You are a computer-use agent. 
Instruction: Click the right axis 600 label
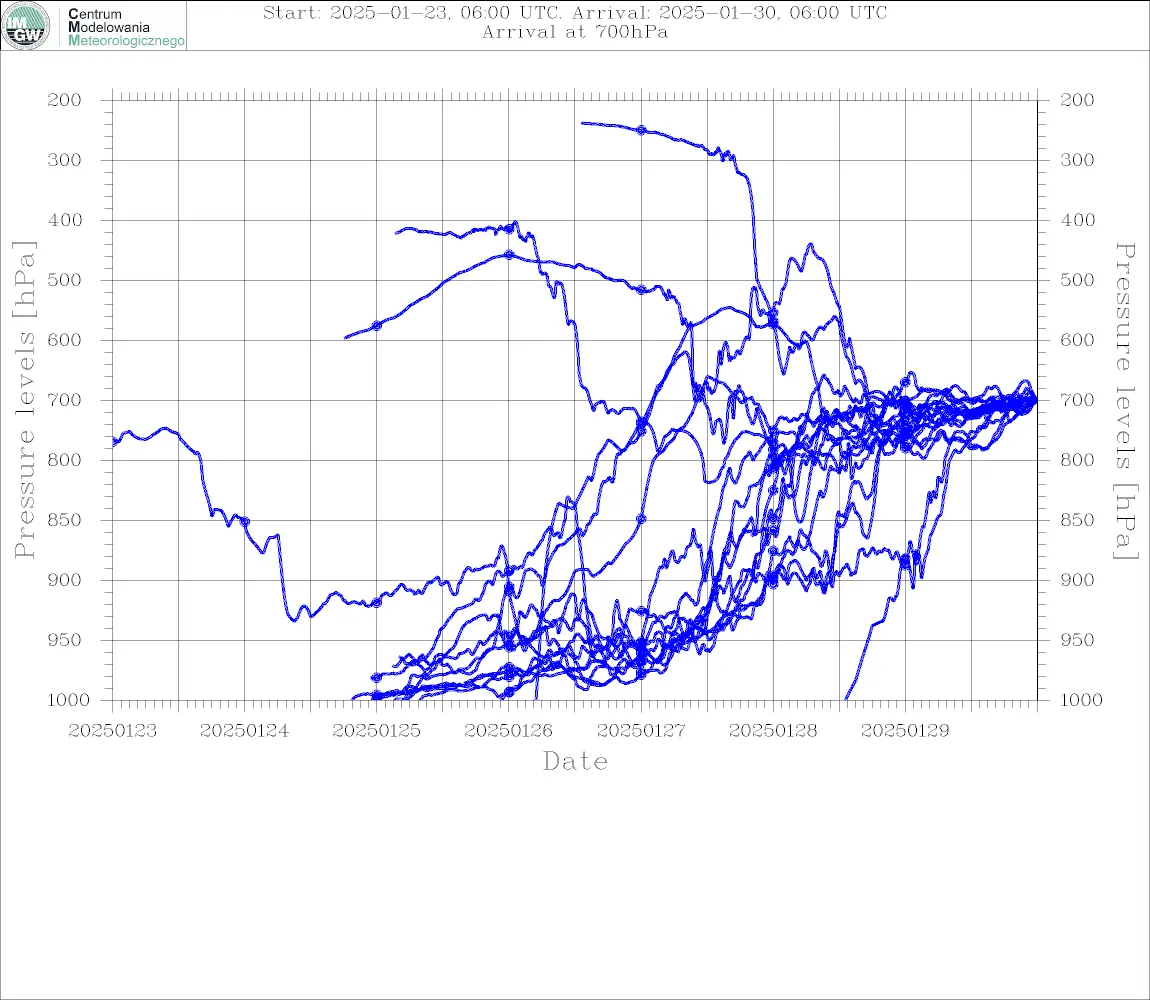coord(1077,340)
